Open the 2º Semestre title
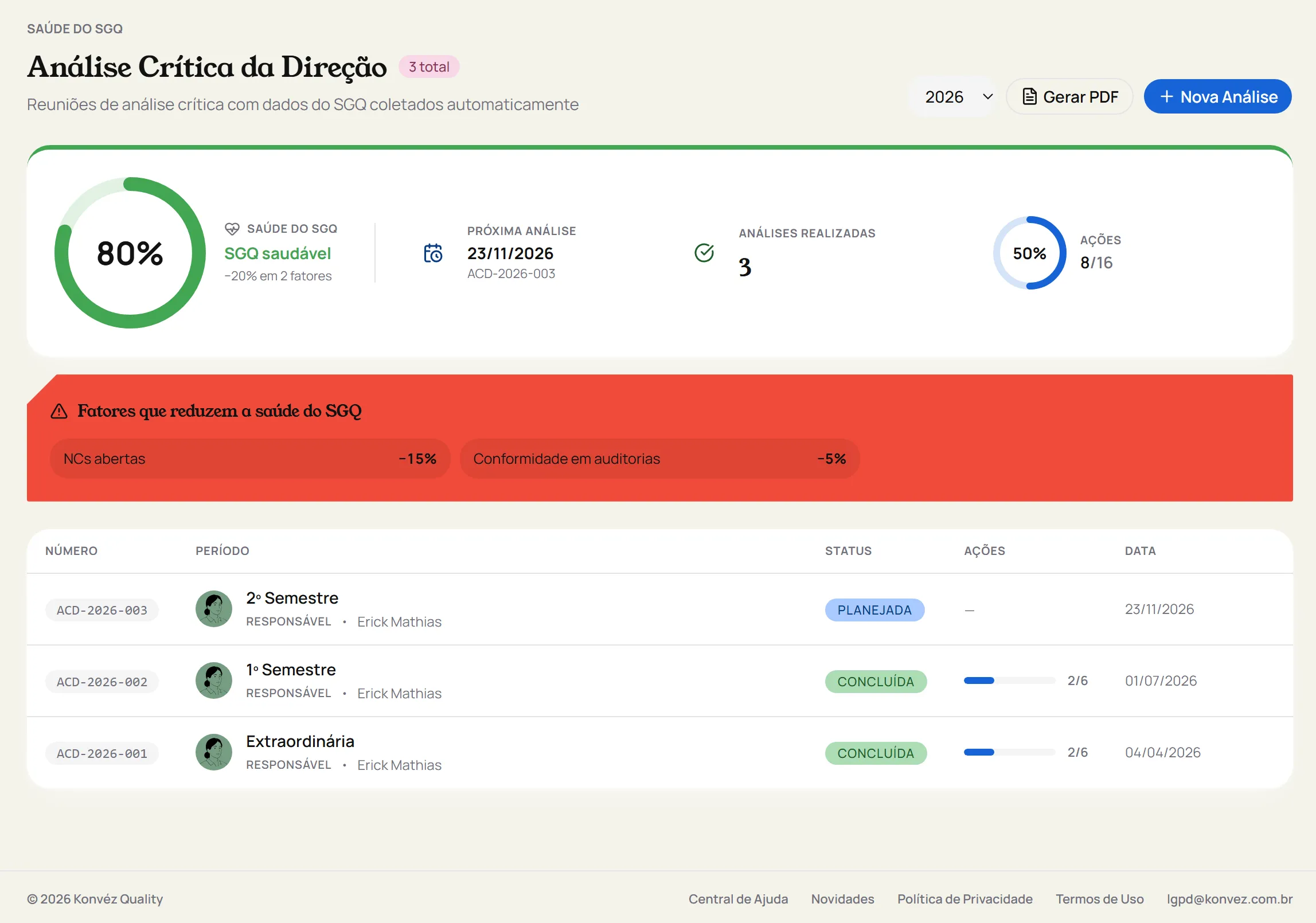 292,598
